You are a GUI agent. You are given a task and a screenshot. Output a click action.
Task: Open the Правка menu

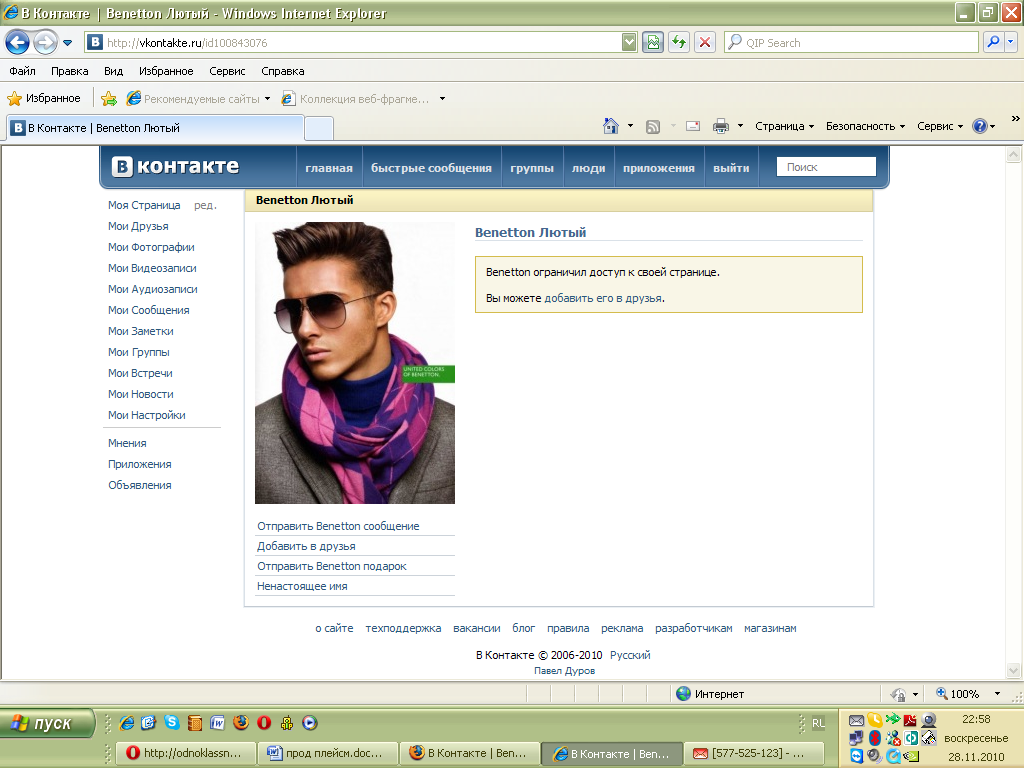[69, 71]
